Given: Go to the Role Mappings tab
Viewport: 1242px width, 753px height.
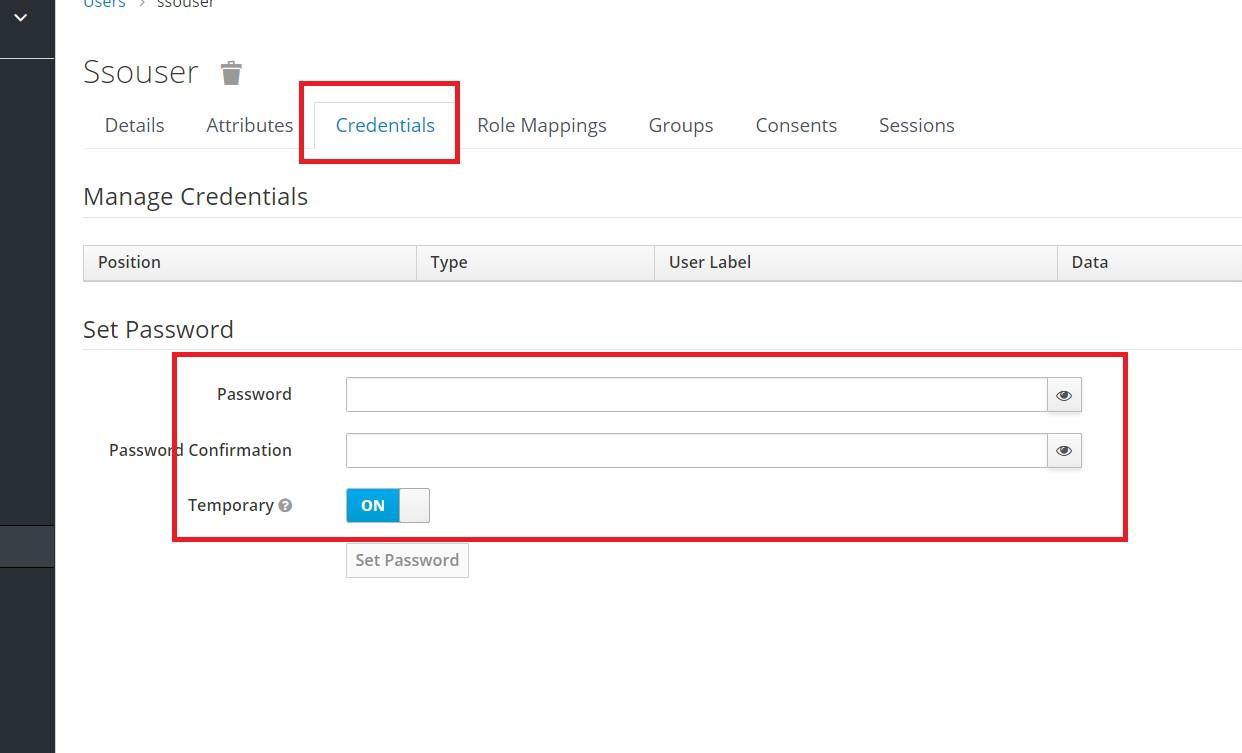Looking at the screenshot, I should pos(541,125).
